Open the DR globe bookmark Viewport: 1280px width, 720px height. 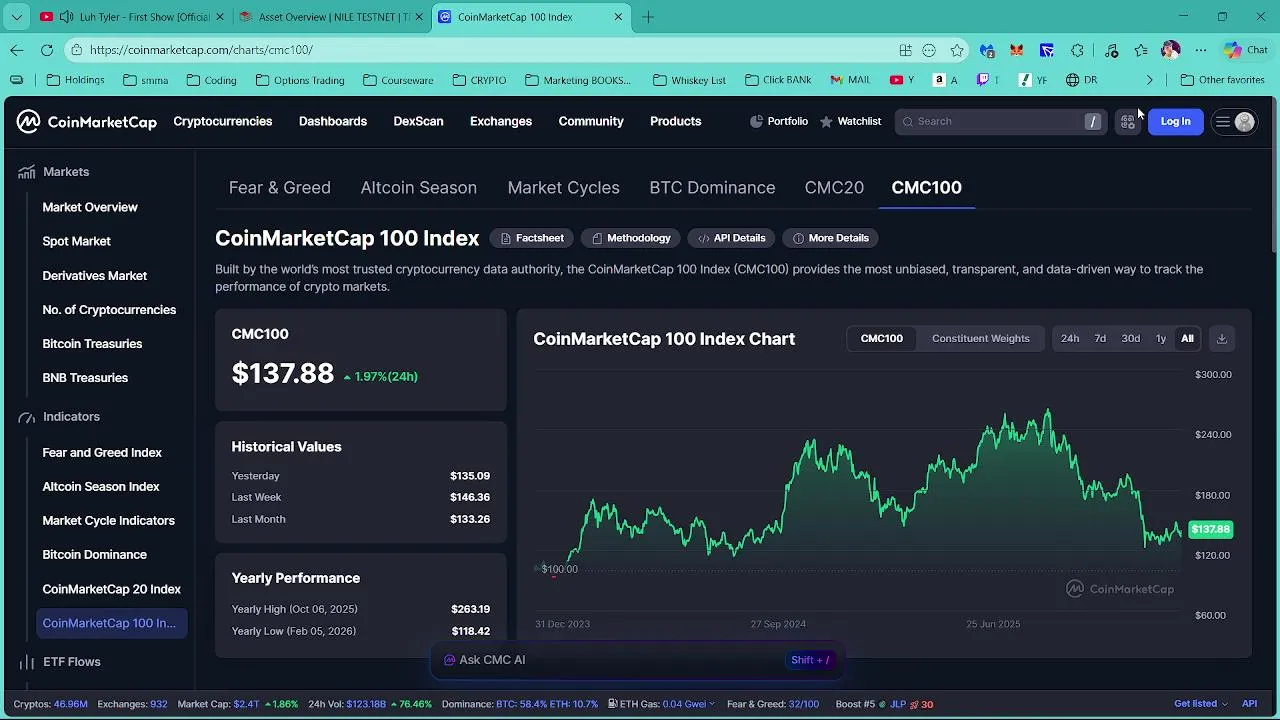1082,80
